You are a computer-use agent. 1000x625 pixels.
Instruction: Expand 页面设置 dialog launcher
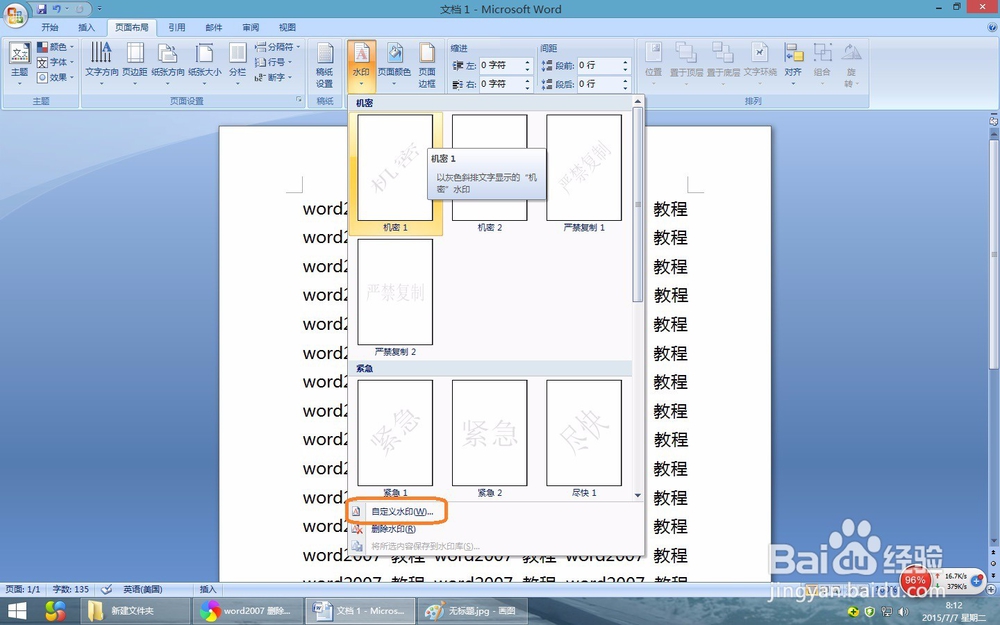point(298,100)
